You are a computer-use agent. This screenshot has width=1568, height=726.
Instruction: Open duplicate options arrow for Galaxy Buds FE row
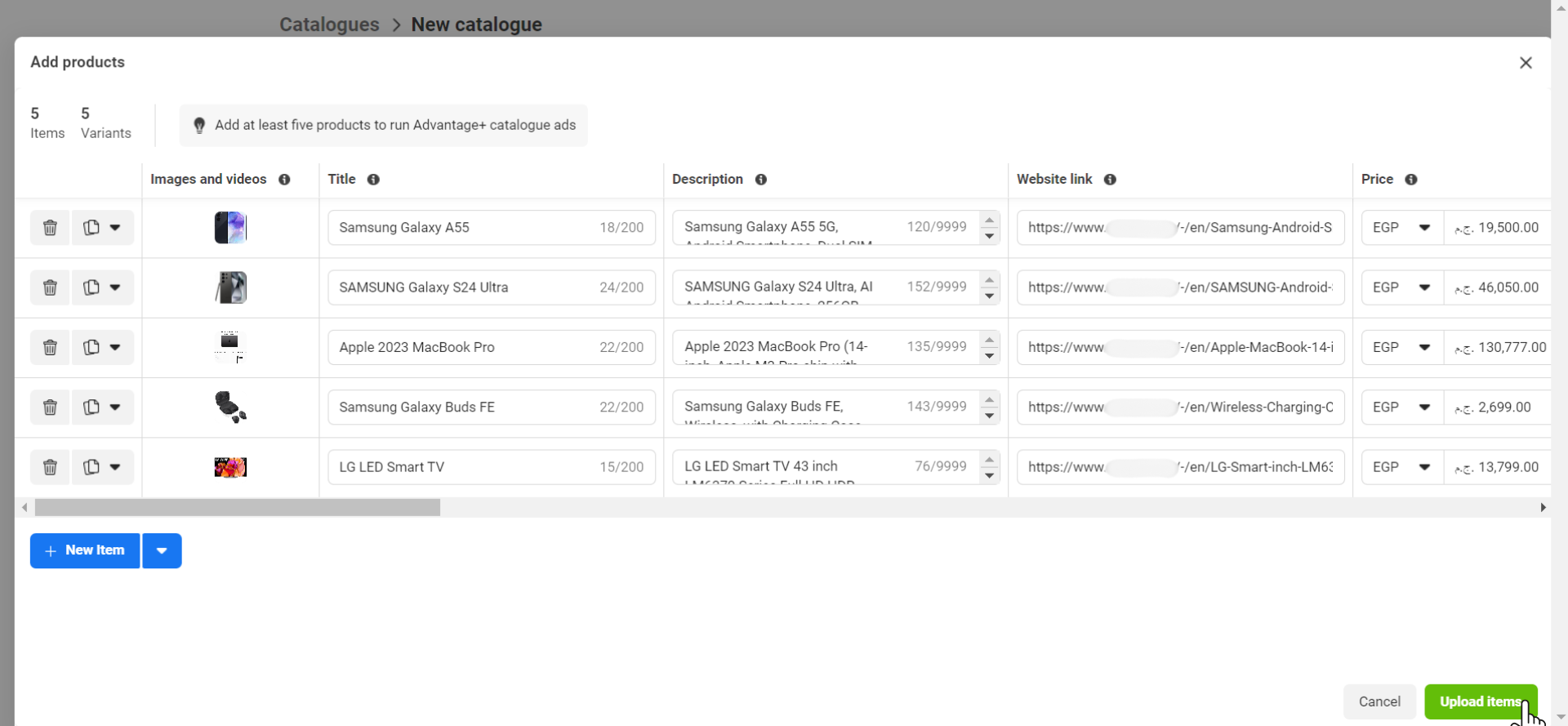(x=115, y=408)
